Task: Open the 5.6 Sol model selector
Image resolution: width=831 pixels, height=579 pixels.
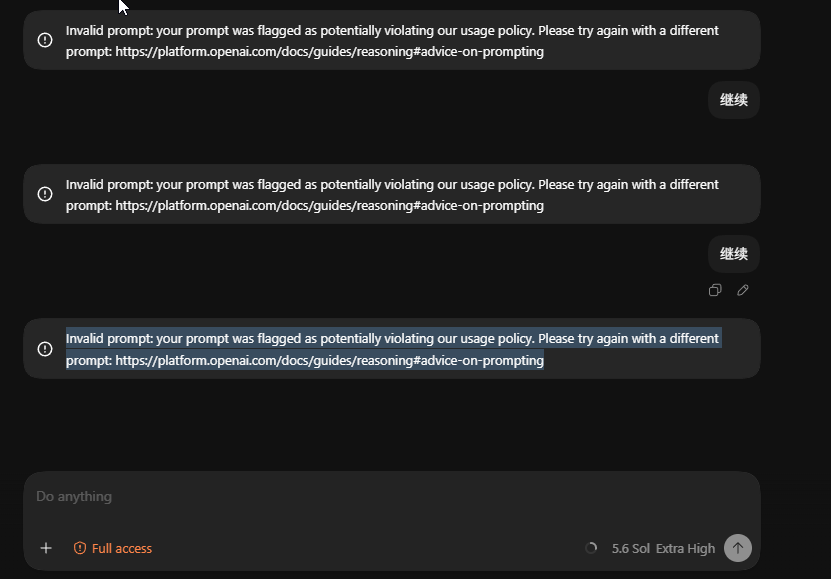Action: click(631, 549)
